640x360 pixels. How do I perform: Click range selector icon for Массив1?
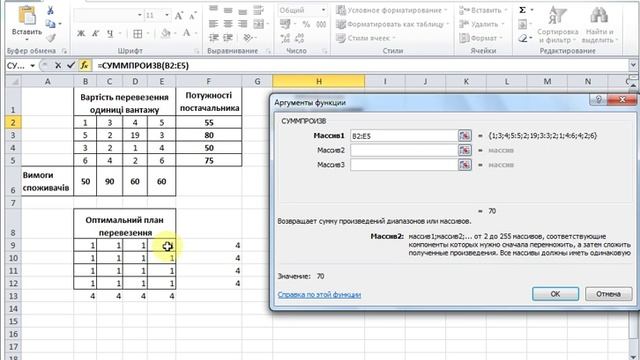(464, 136)
